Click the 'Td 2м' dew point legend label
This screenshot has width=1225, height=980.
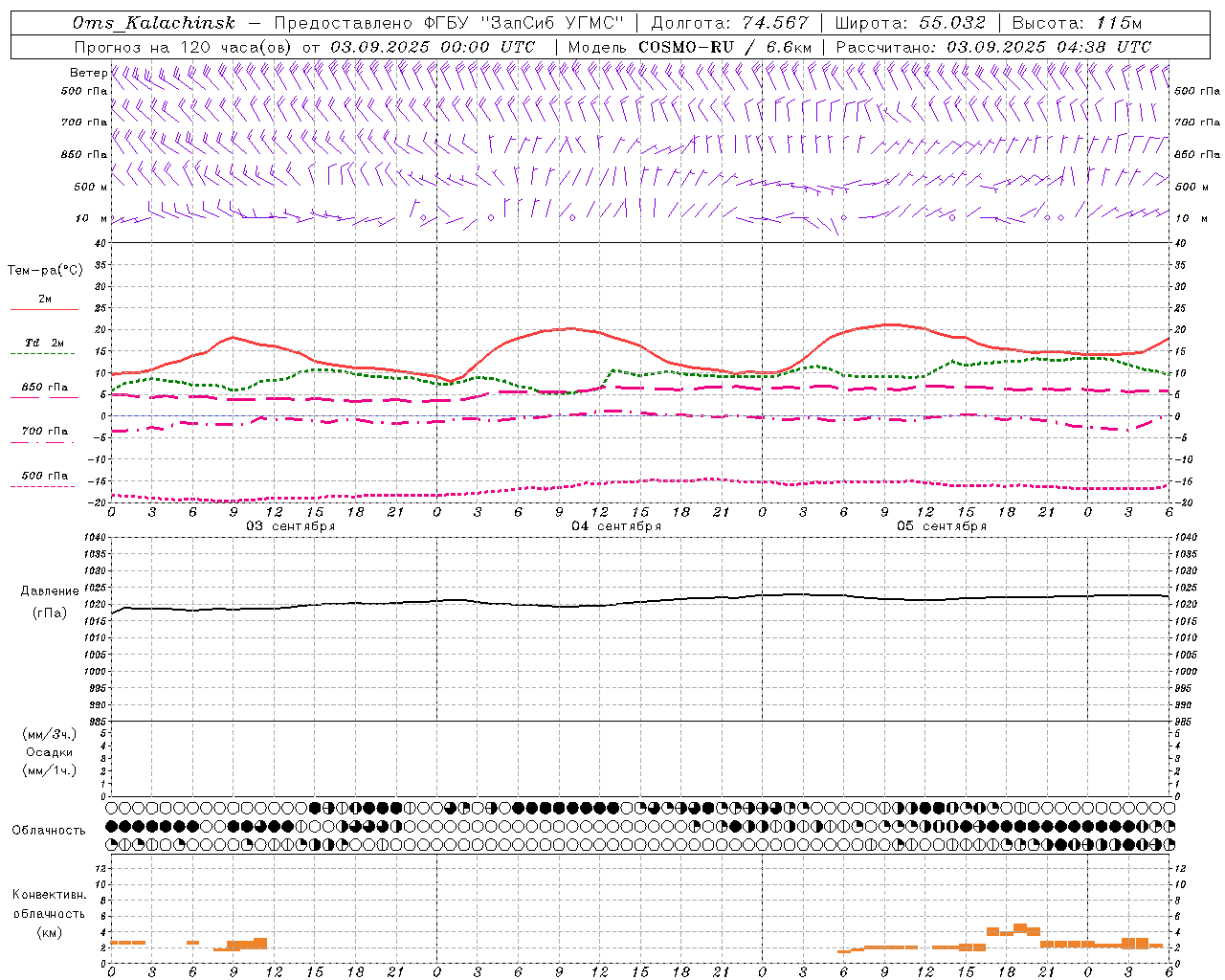(45, 343)
